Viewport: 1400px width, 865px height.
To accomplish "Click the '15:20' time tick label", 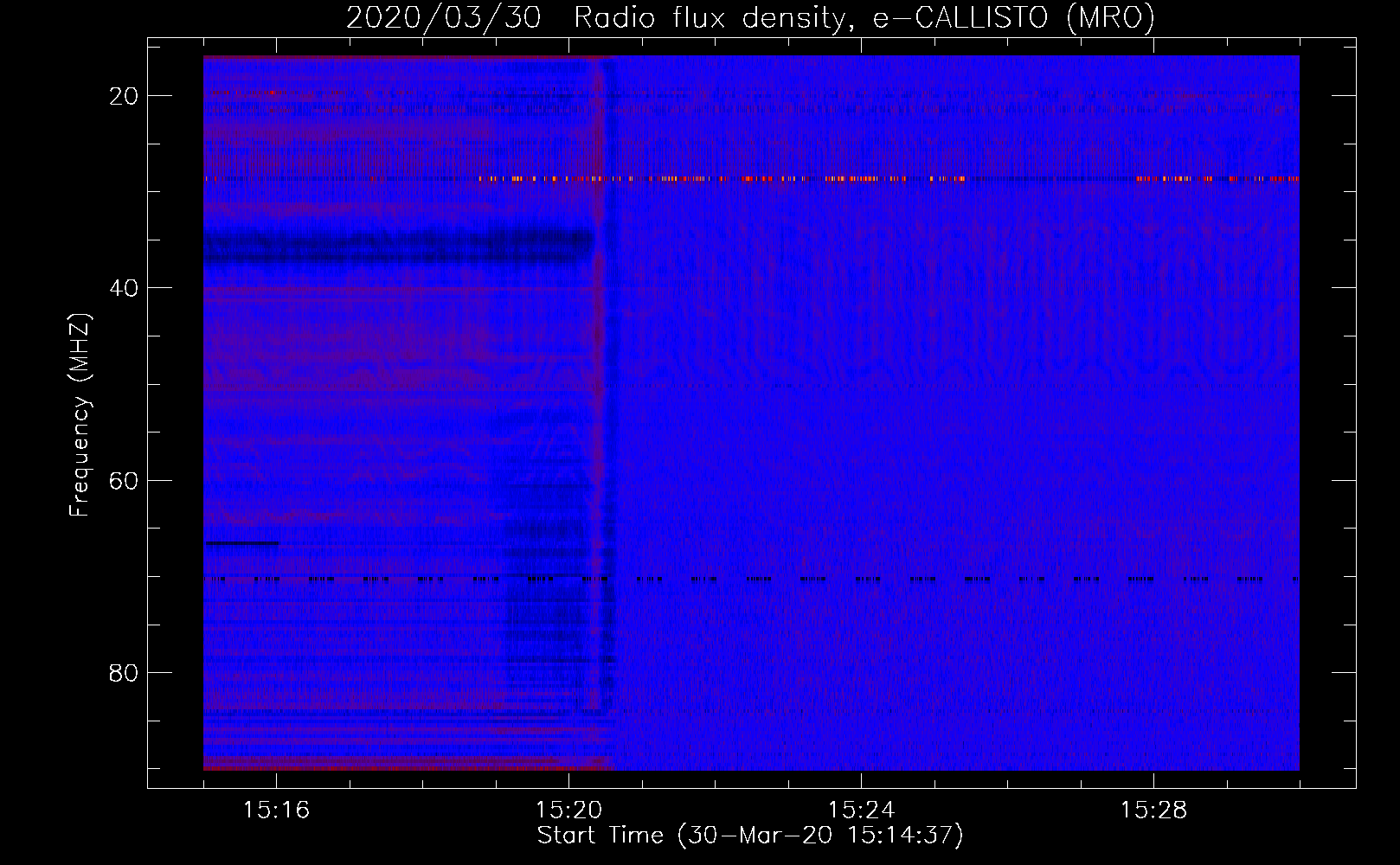I will pos(568,811).
